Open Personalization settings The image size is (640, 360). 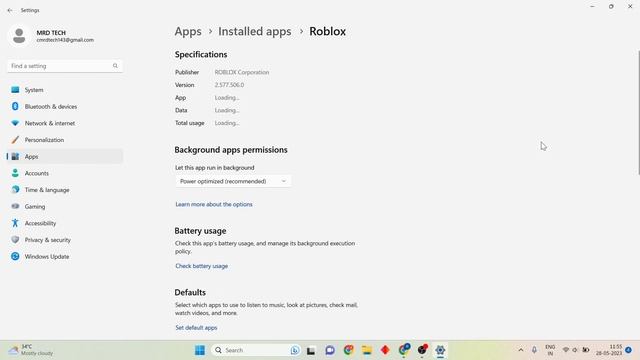65,140
